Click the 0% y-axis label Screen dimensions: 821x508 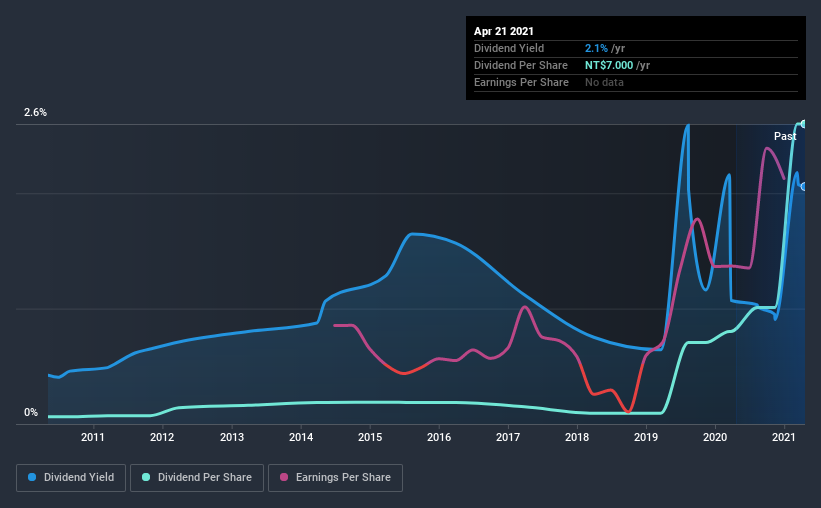31,412
